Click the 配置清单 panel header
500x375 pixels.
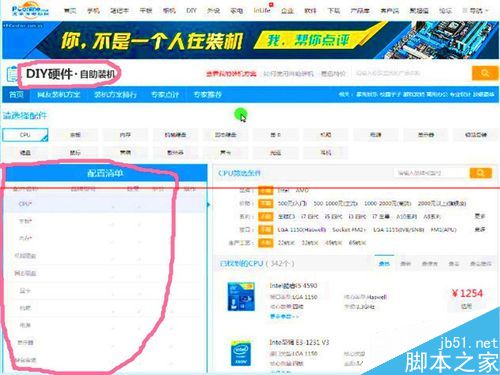[105, 173]
